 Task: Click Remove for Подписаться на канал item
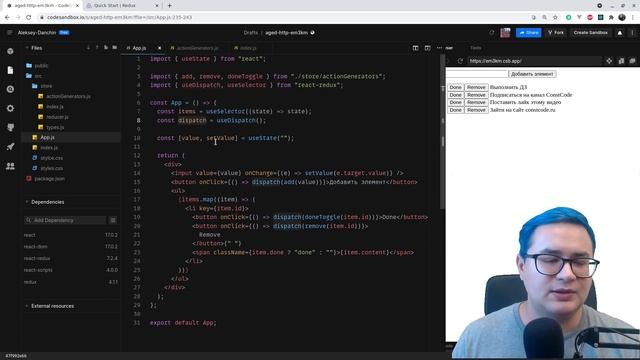(x=476, y=95)
